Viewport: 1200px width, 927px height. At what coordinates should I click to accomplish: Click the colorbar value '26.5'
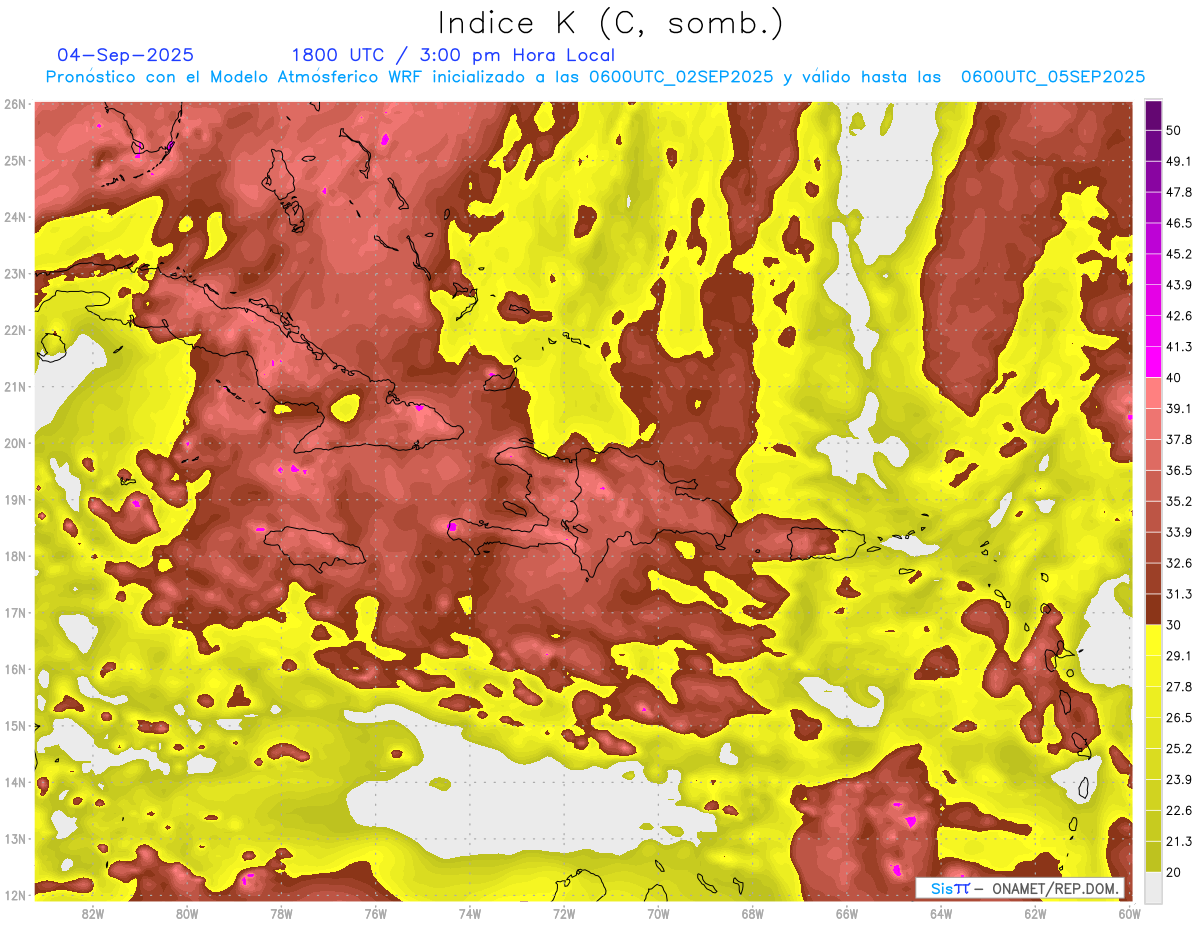(x=1179, y=718)
